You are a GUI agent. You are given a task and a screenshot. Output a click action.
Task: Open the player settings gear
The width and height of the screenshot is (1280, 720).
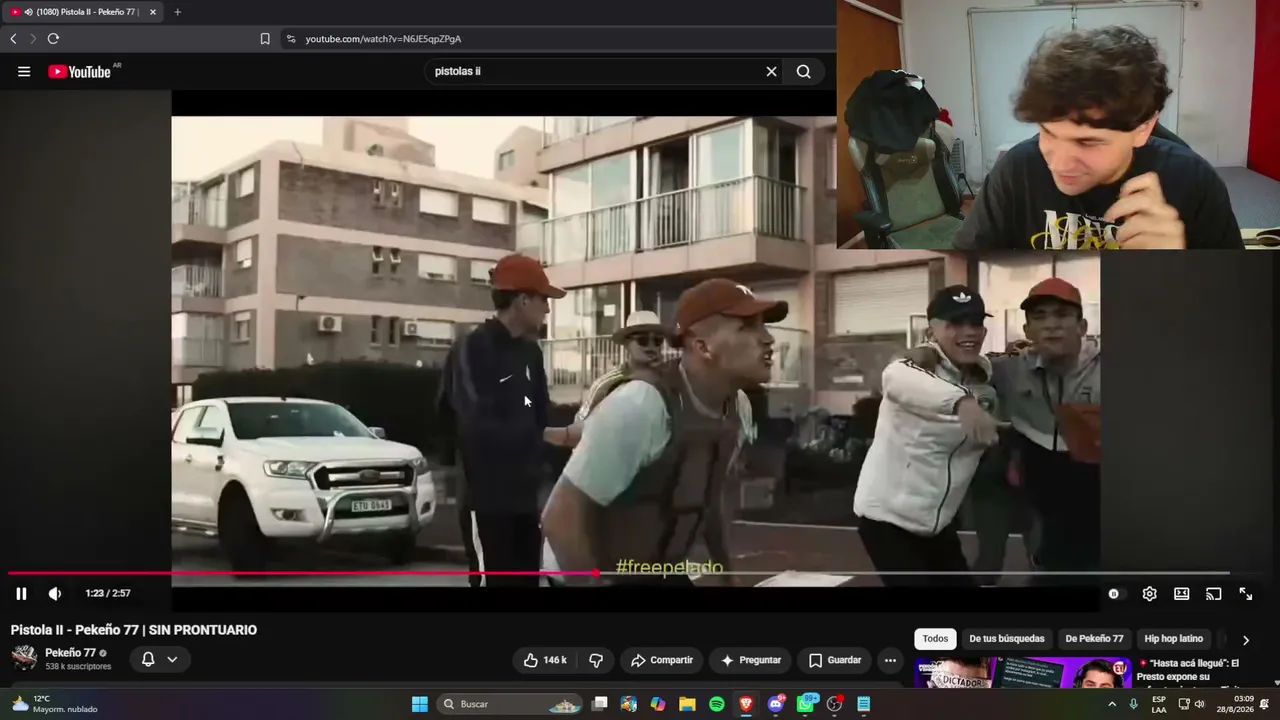pyautogui.click(x=1150, y=594)
